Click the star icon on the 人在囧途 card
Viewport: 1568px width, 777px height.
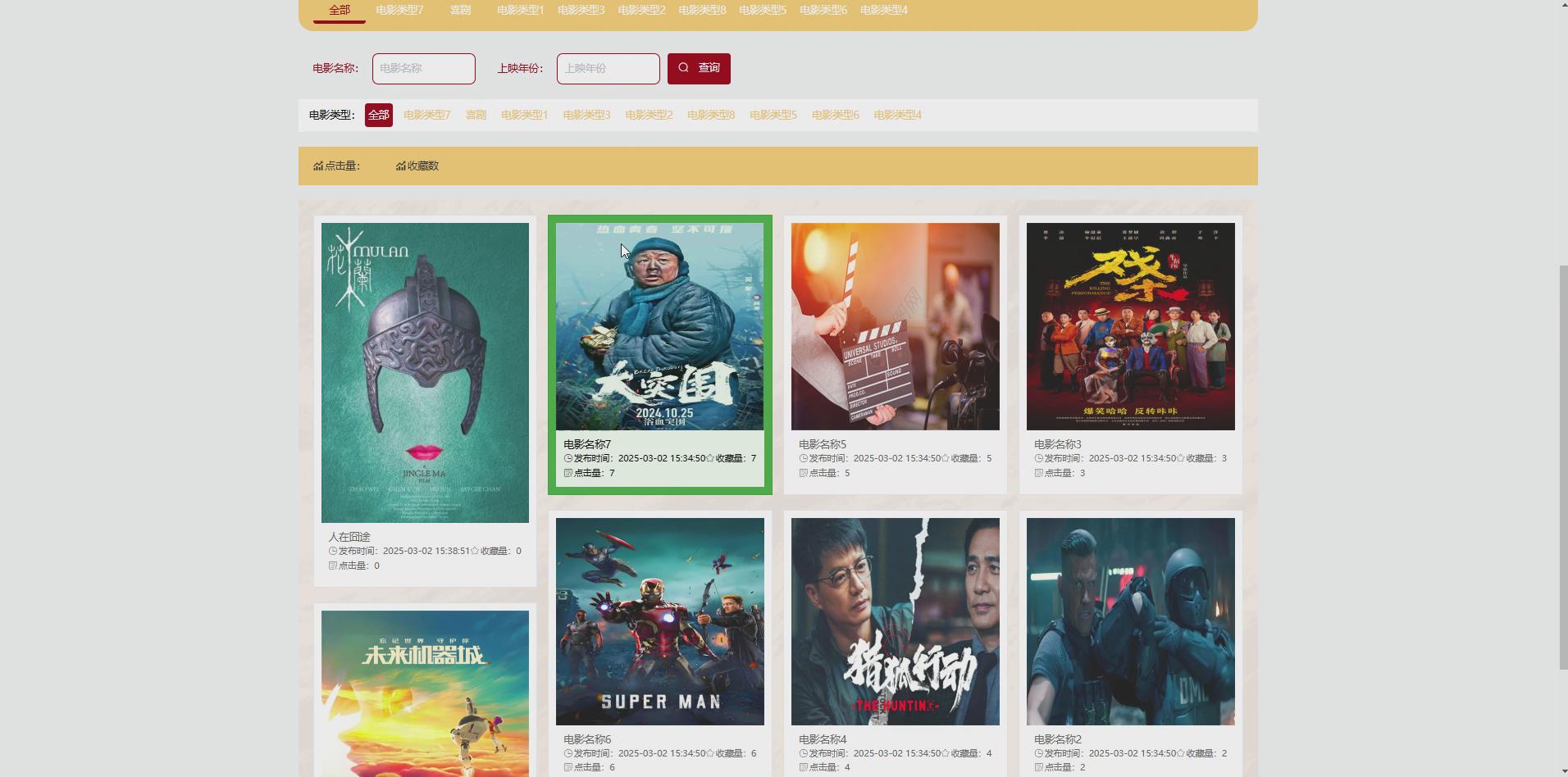[x=475, y=552]
